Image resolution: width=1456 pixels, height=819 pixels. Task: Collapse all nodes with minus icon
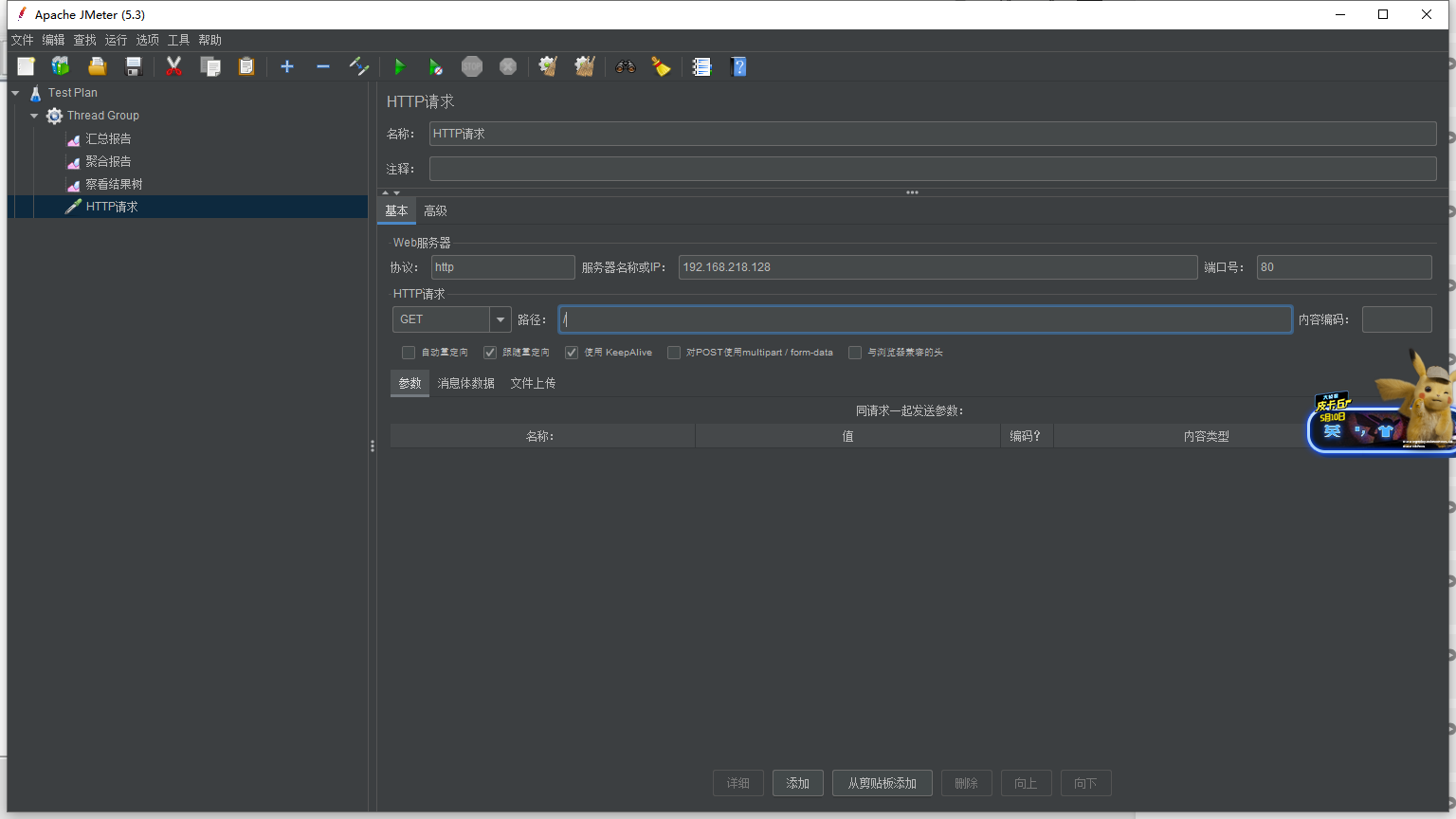(x=323, y=66)
